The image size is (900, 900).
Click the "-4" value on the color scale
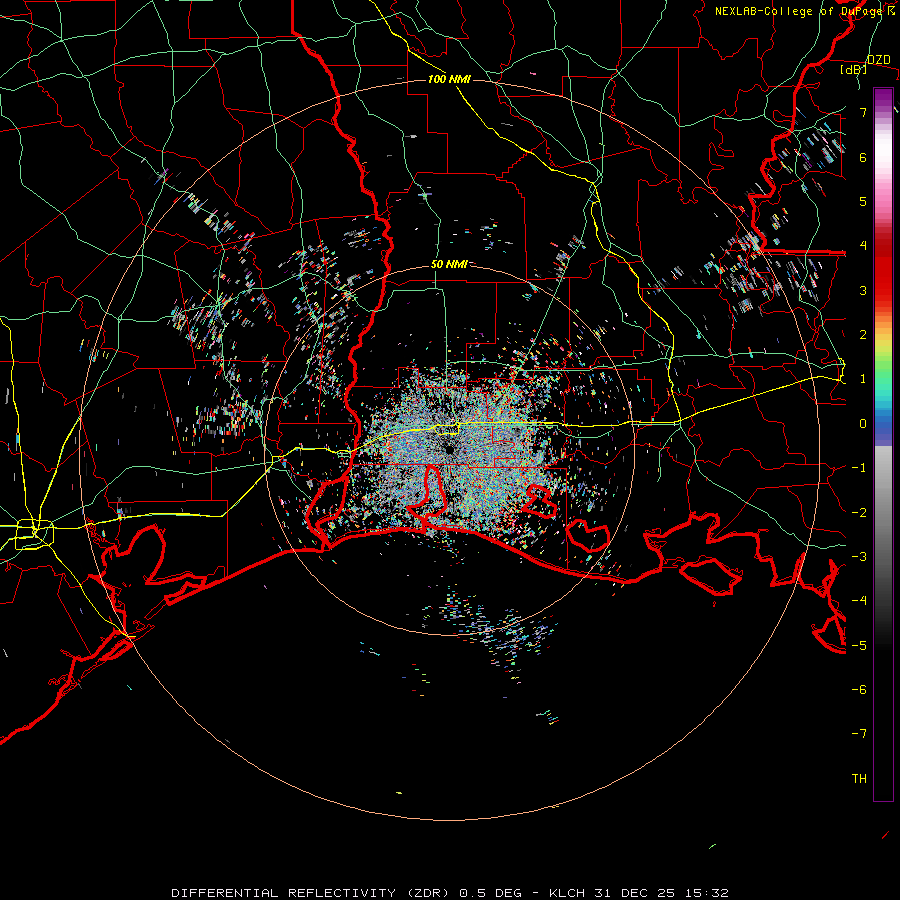859,601
